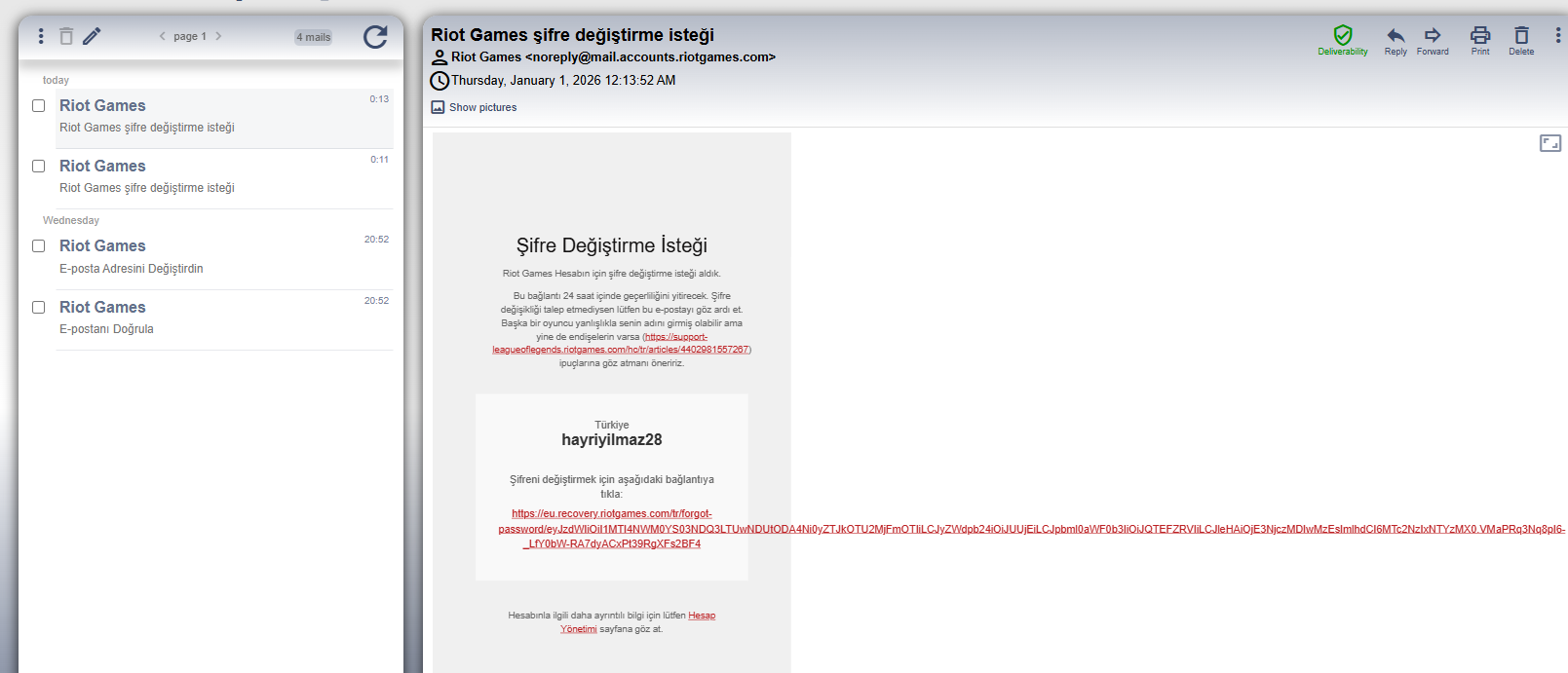Click the clock icon beside date
1568x673 pixels.
[440, 81]
